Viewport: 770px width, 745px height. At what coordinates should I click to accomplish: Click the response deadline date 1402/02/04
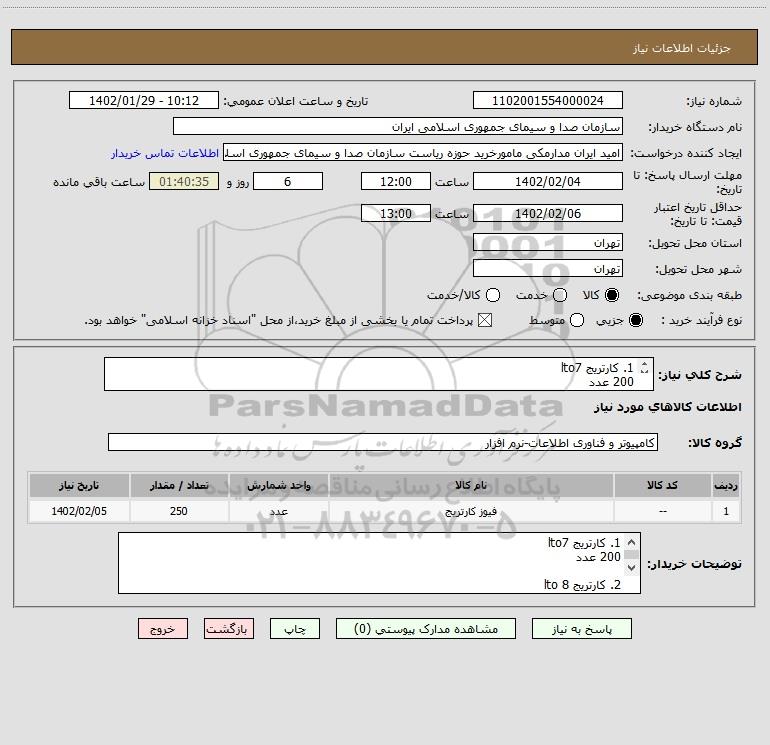pos(548,181)
